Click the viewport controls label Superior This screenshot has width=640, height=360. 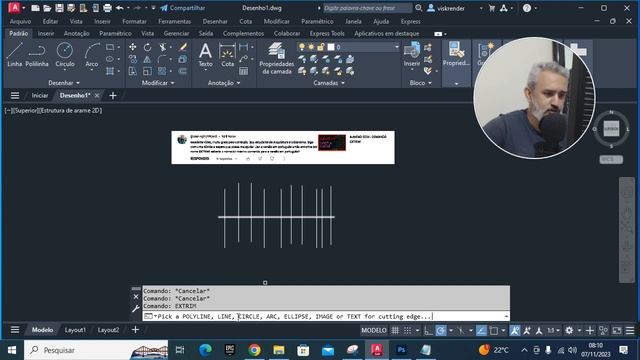pyautogui.click(x=26, y=111)
